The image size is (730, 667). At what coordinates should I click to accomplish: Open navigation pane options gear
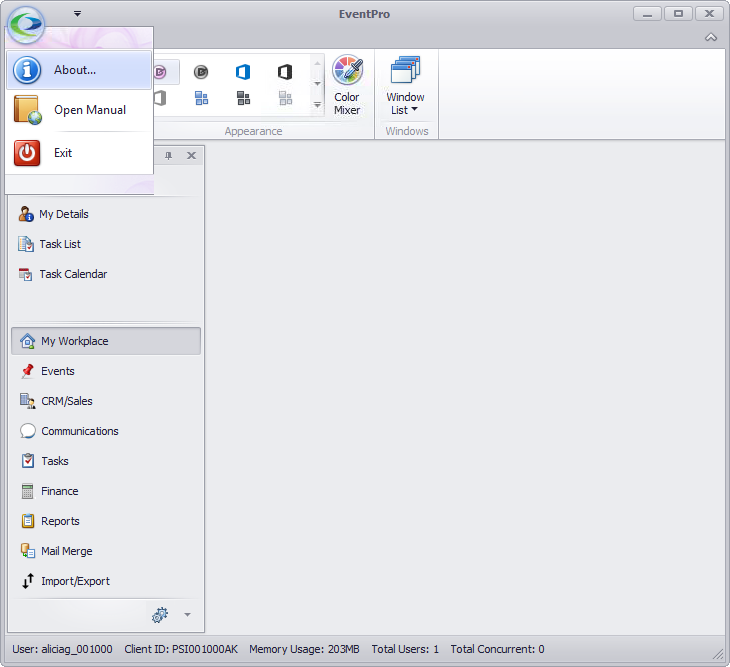tap(160, 615)
